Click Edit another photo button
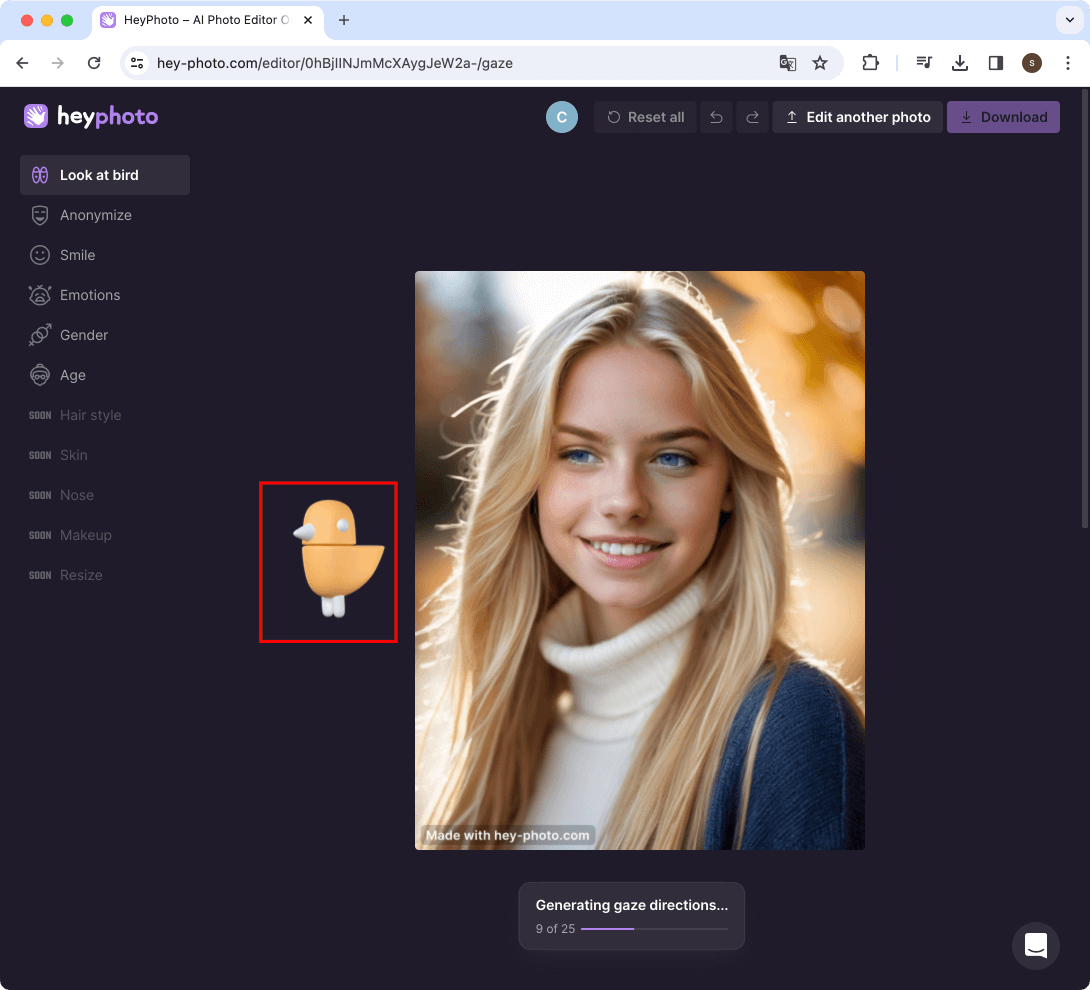This screenshot has height=990, width=1090. pos(857,117)
